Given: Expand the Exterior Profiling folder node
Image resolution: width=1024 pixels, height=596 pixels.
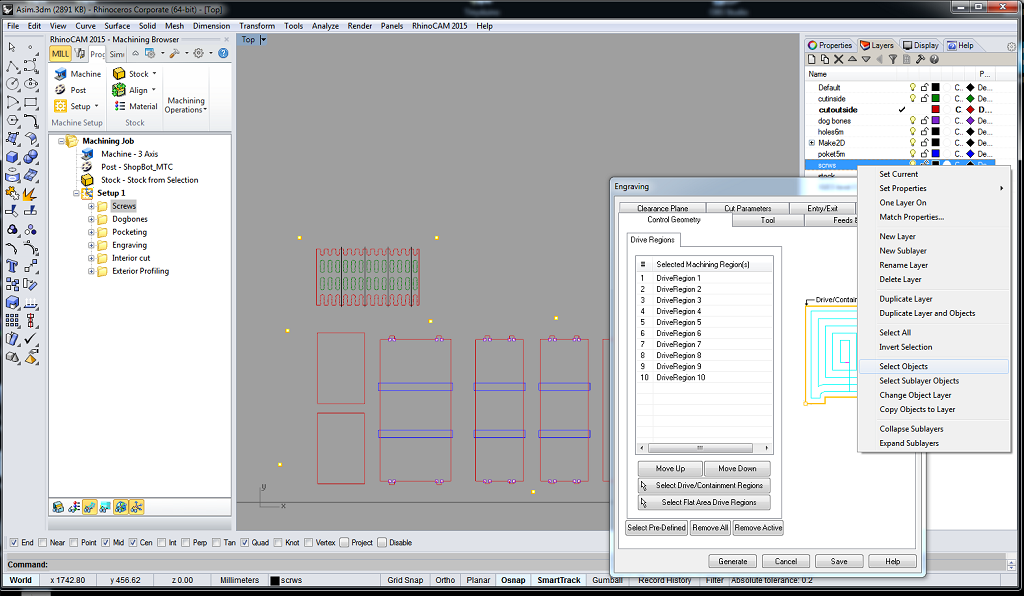Looking at the screenshot, I should pos(91,272).
